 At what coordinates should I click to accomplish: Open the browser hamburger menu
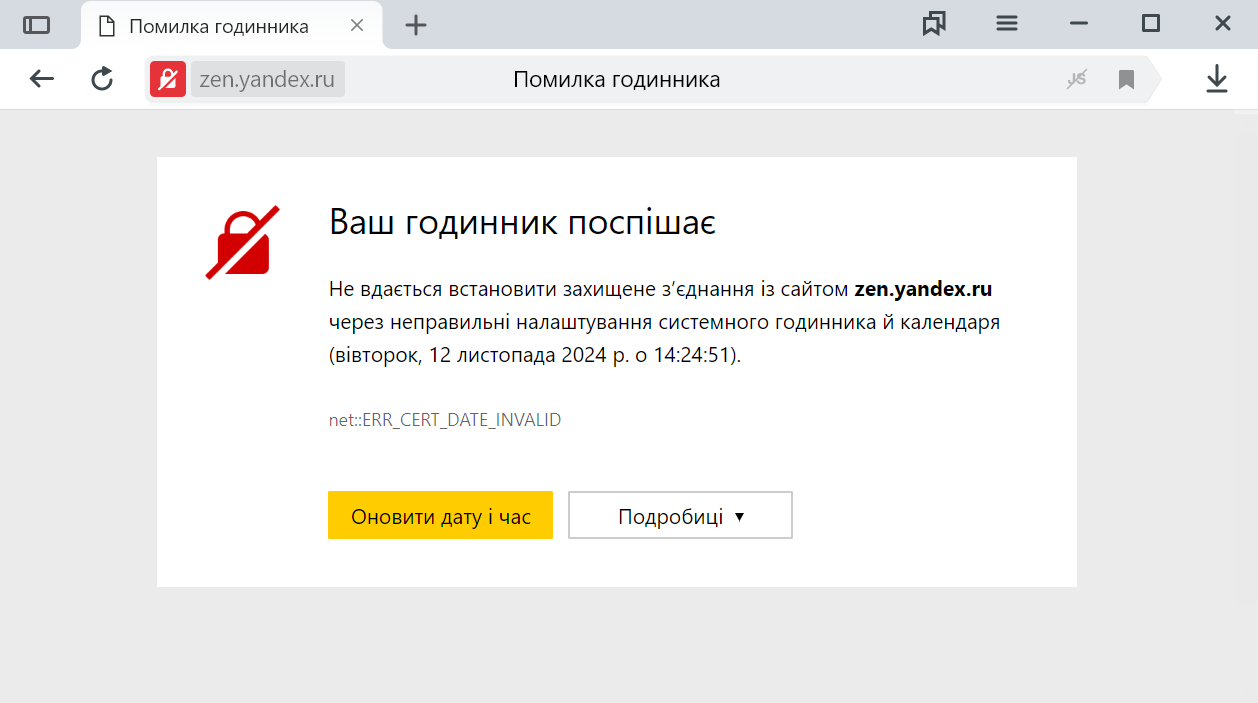1007,24
